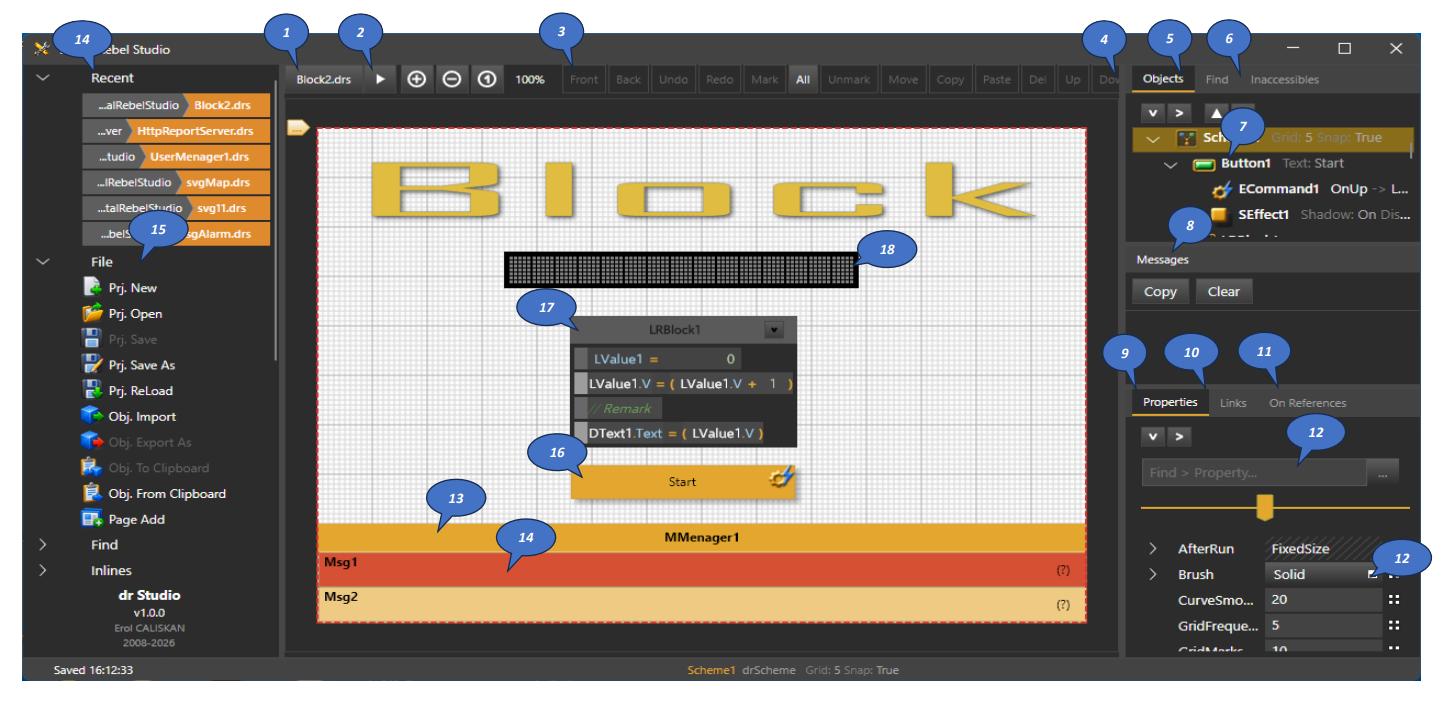Switch to the Links tab
Screen dimensions: 1451x712
(x=1233, y=403)
